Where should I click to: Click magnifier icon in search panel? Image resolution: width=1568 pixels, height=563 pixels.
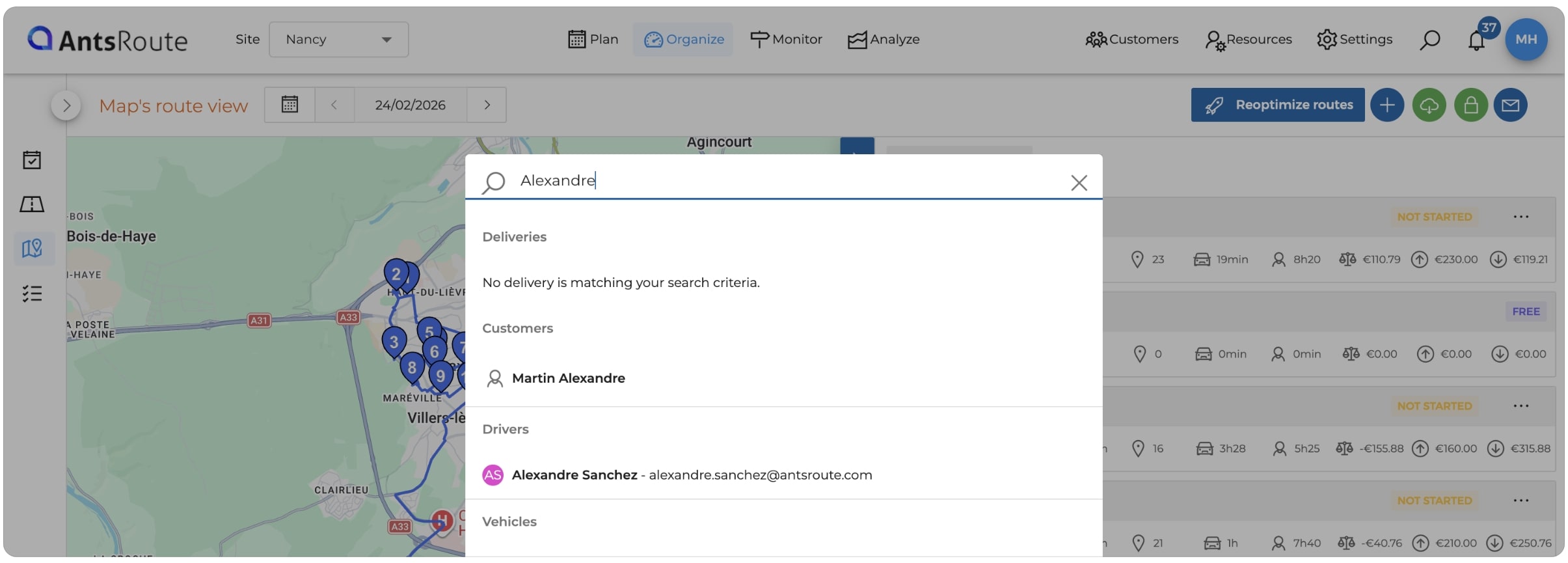coord(494,182)
